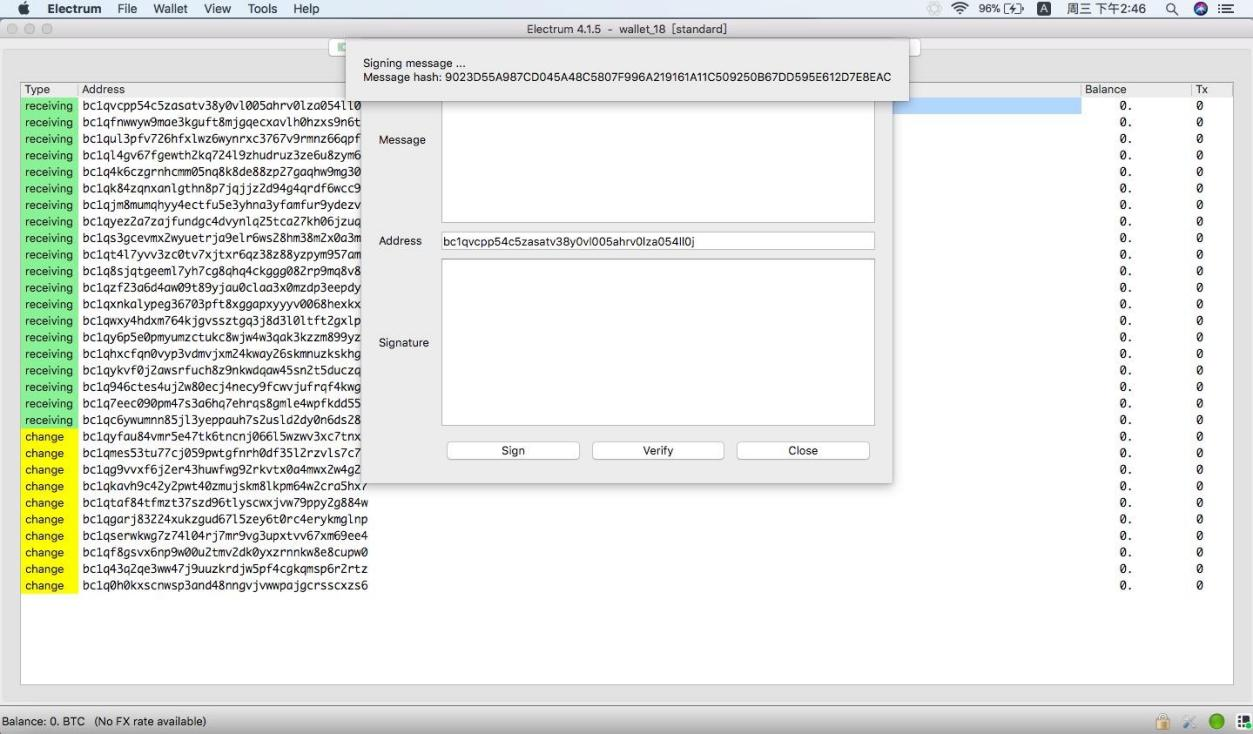This screenshot has width=1253, height=734.
Task: Open Spotlight search
Action: coord(1171,9)
